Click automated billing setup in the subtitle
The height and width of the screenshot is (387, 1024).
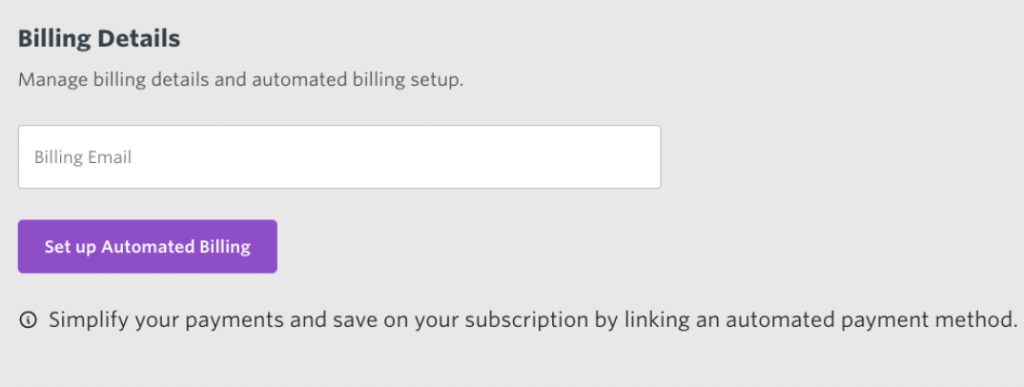coord(357,81)
